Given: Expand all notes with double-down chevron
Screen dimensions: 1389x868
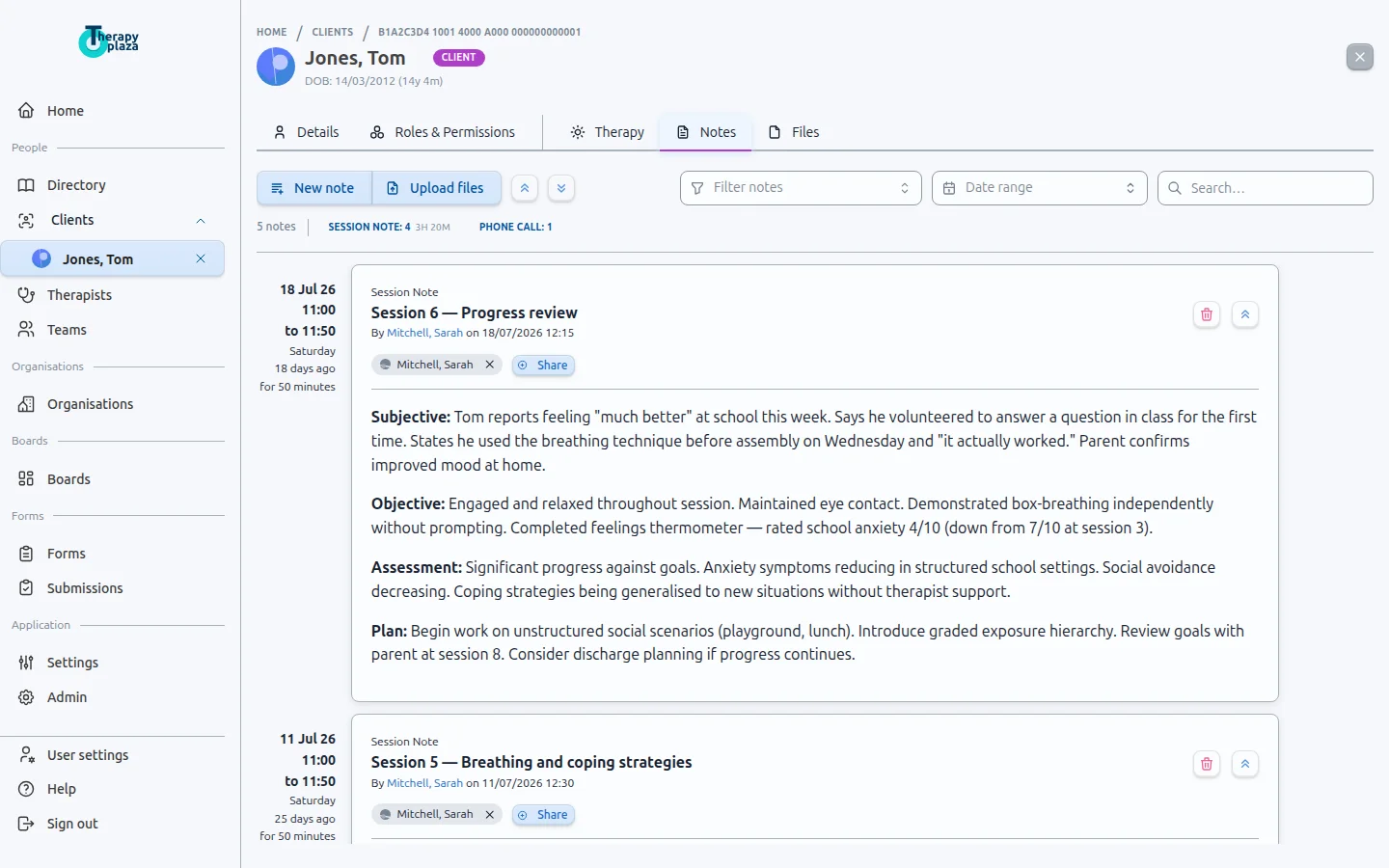Looking at the screenshot, I should click(561, 188).
